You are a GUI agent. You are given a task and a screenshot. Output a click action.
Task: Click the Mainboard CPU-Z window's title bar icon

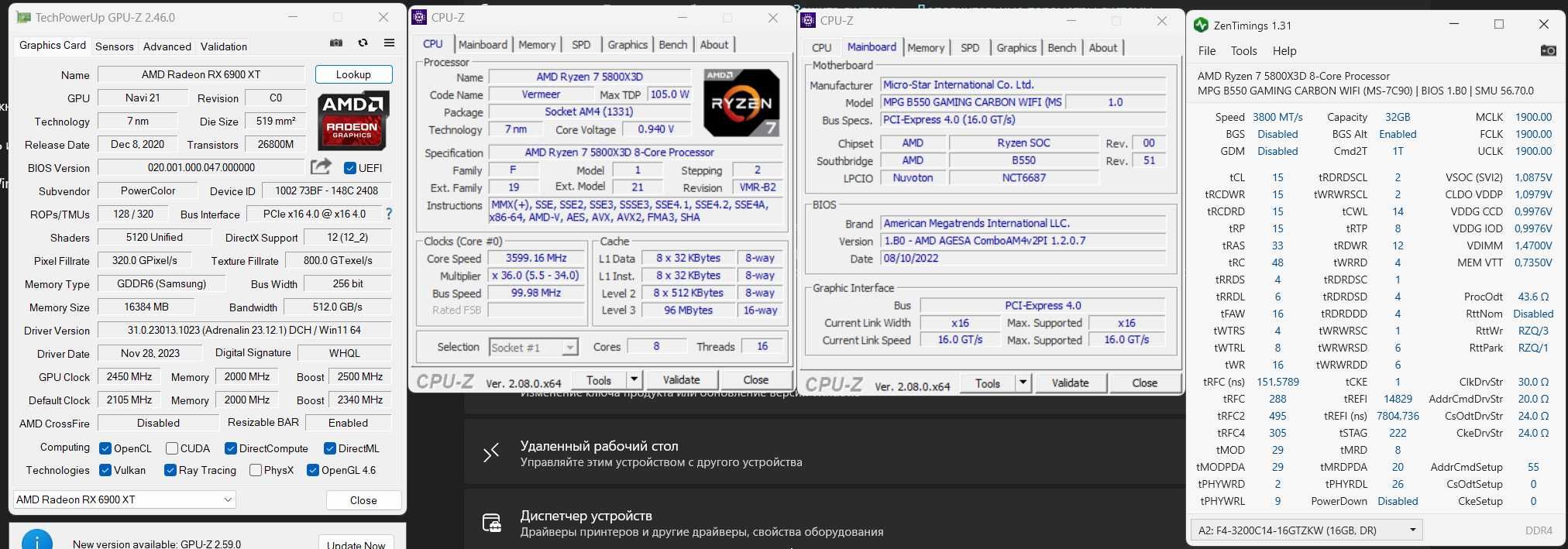click(808, 20)
